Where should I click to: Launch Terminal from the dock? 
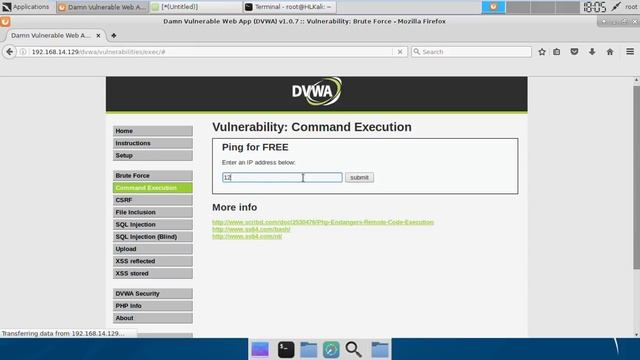(286, 349)
